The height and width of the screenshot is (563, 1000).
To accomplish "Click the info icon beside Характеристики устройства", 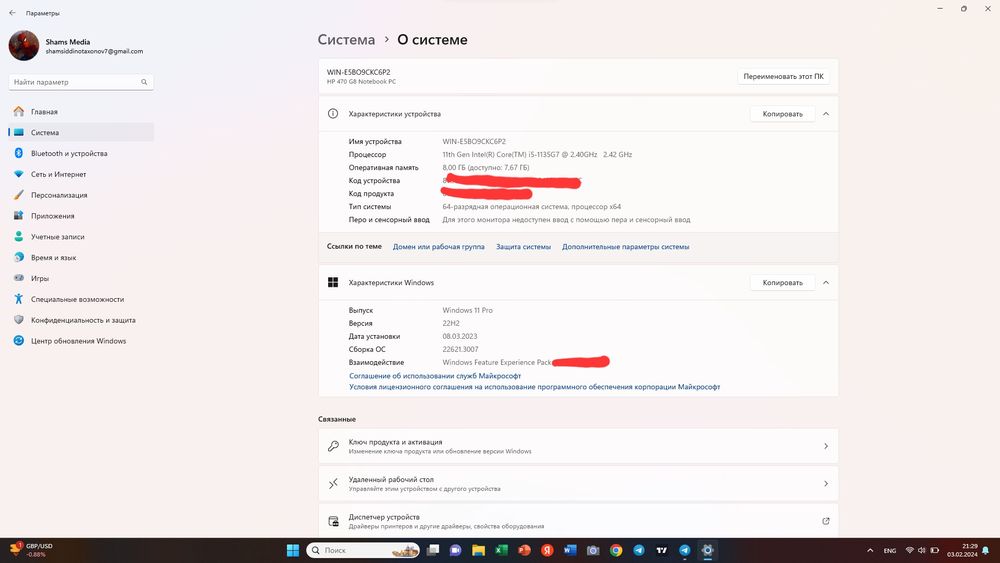I will tap(333, 113).
